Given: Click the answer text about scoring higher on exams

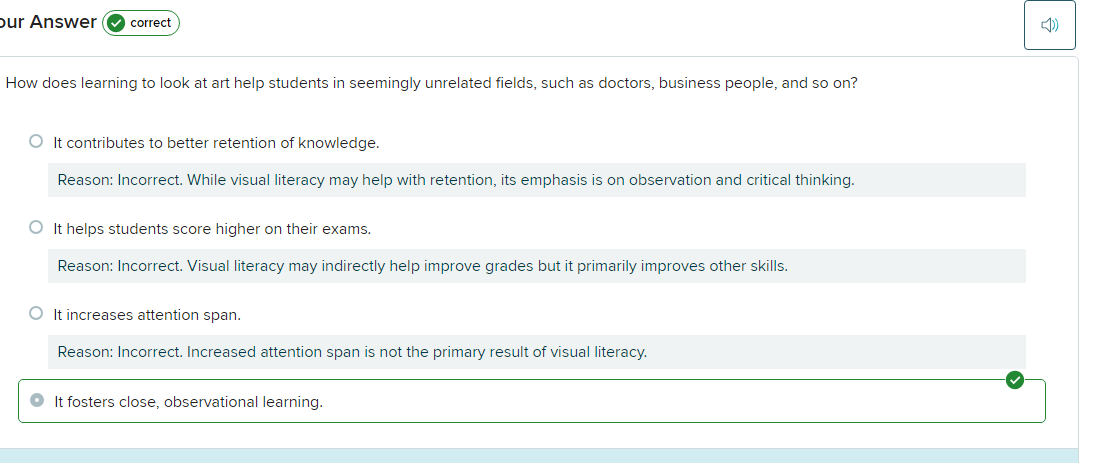Looking at the screenshot, I should [x=212, y=229].
